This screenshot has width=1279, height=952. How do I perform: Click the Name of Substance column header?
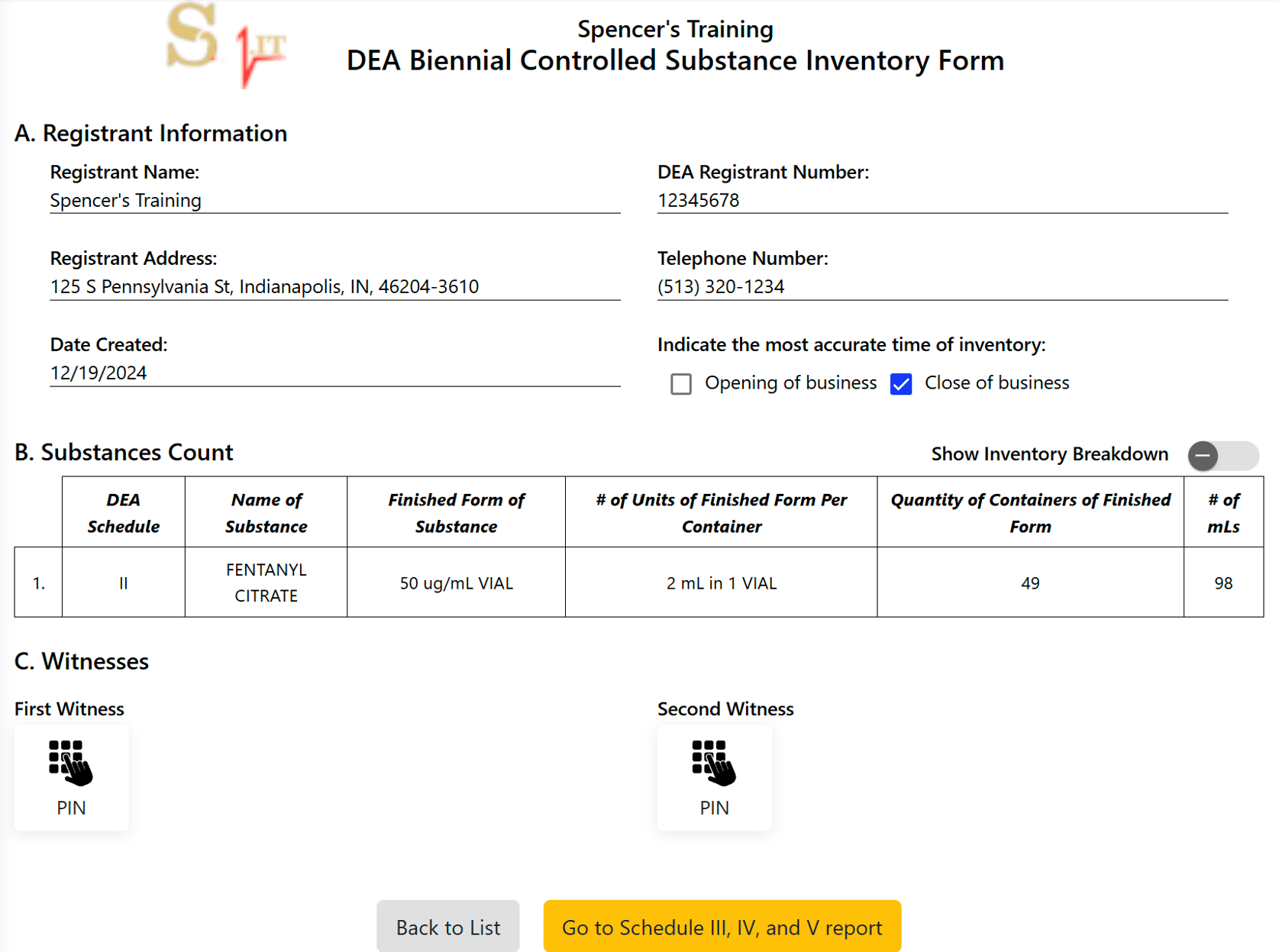coord(266,512)
